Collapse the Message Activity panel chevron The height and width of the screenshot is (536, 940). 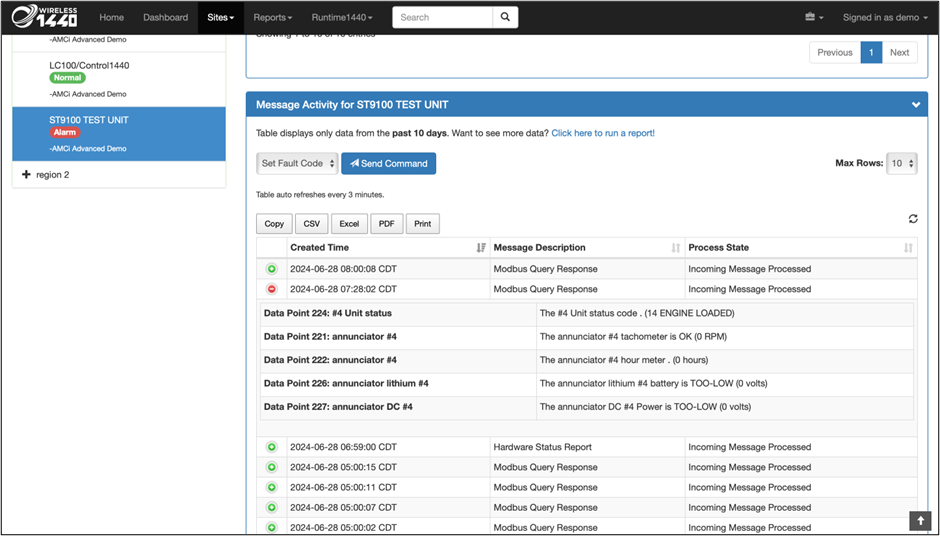tap(915, 105)
